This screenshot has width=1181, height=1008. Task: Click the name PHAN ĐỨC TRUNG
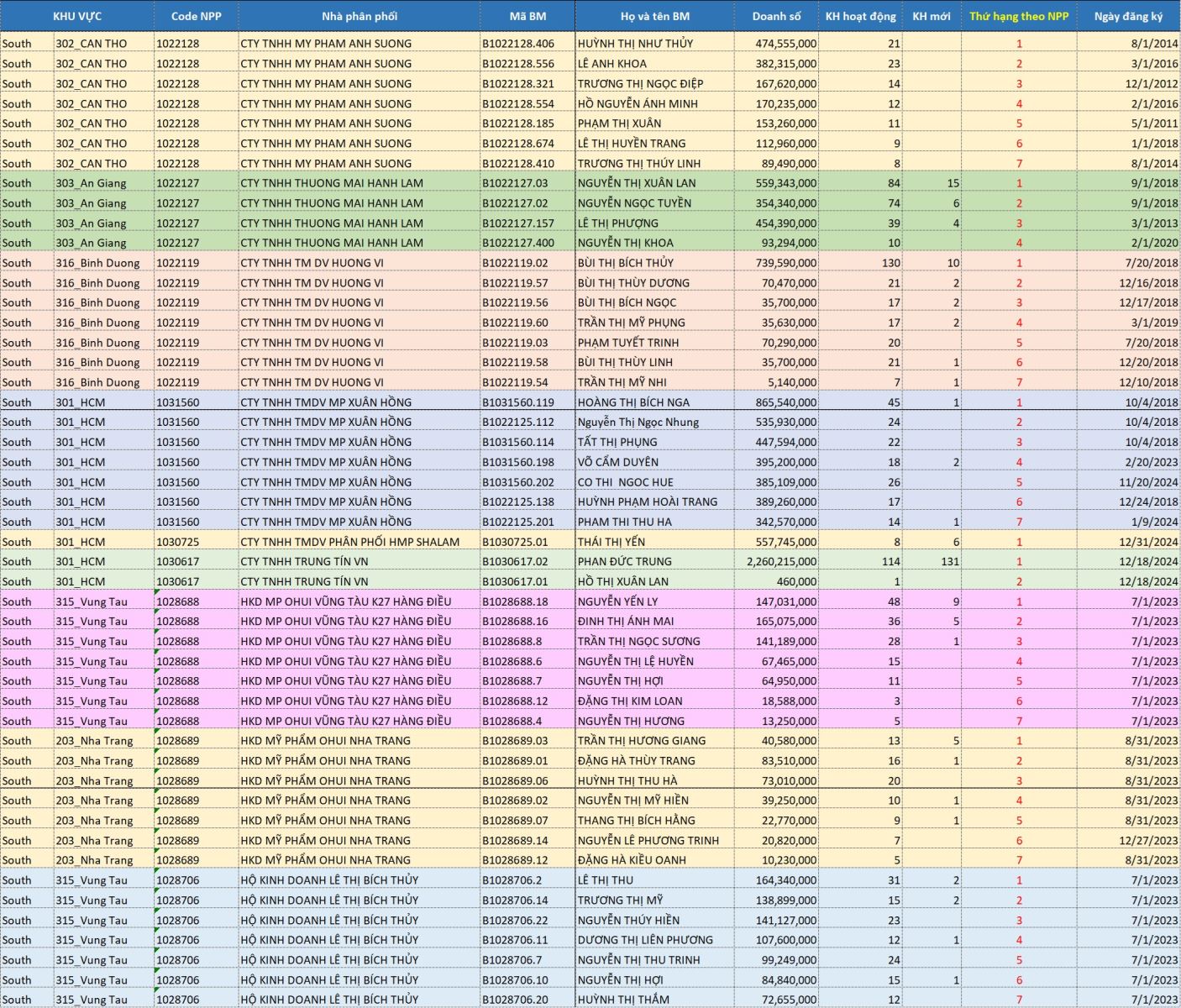tap(625, 562)
